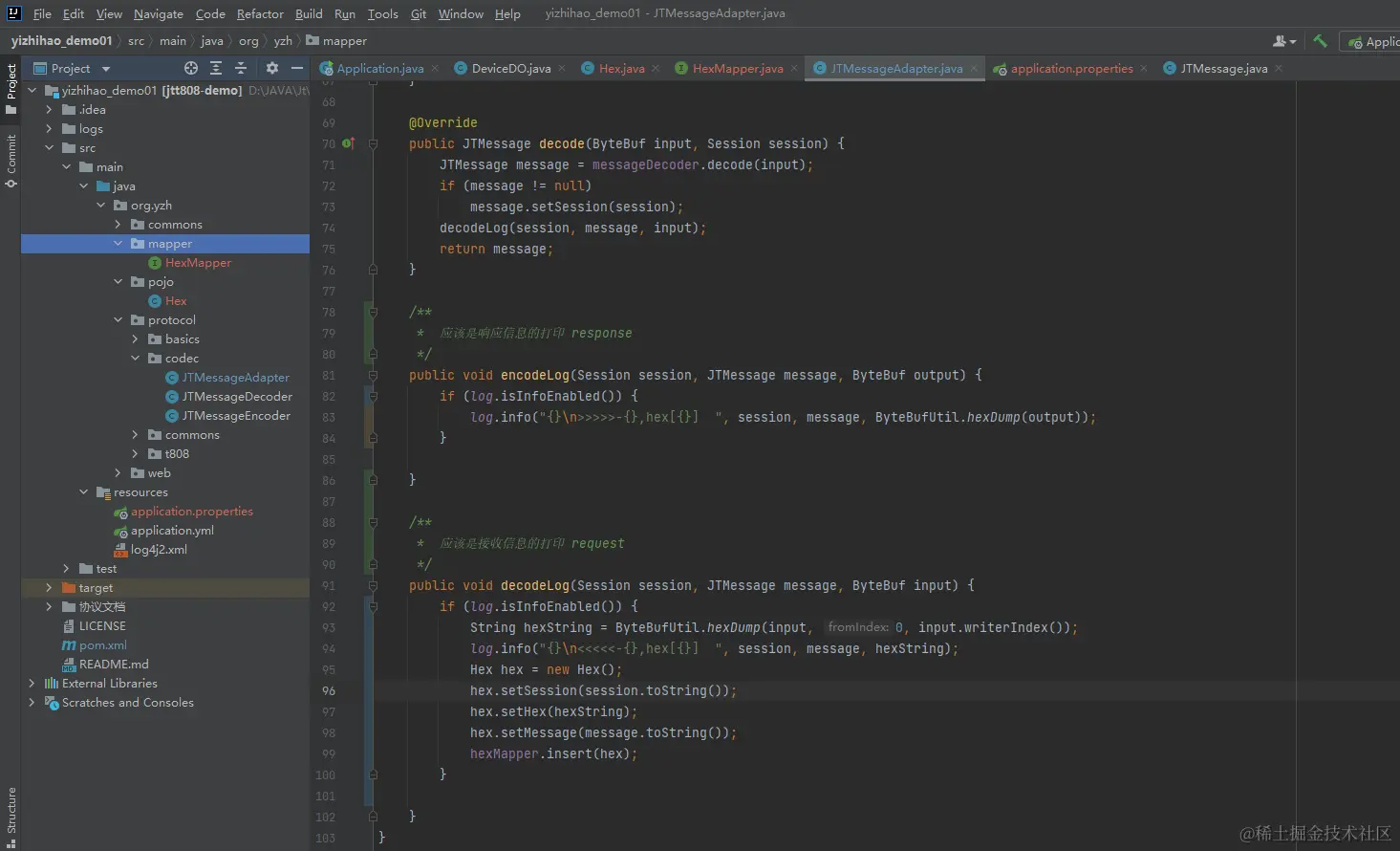Expand the target folder

pos(49,588)
